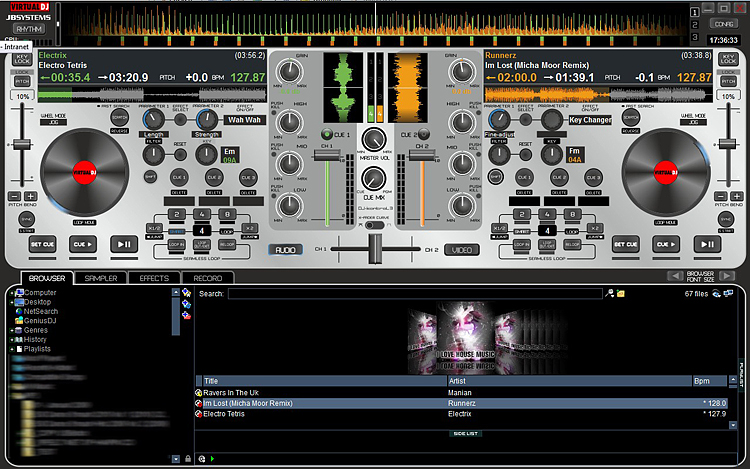Open the 10% pitch range selector on left deck

click(22, 97)
